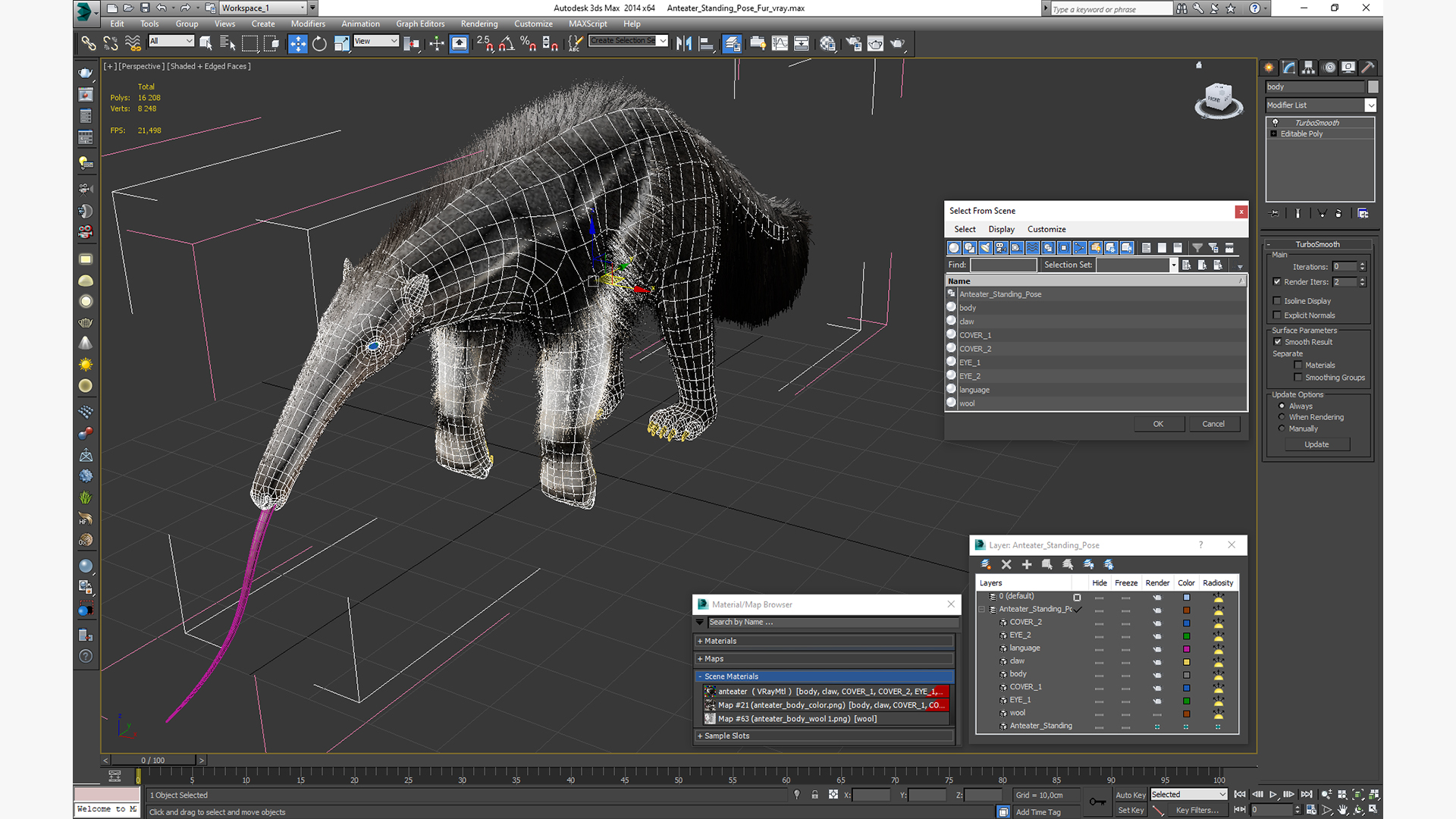Expand the Materials group in Material Browser

coord(824,642)
